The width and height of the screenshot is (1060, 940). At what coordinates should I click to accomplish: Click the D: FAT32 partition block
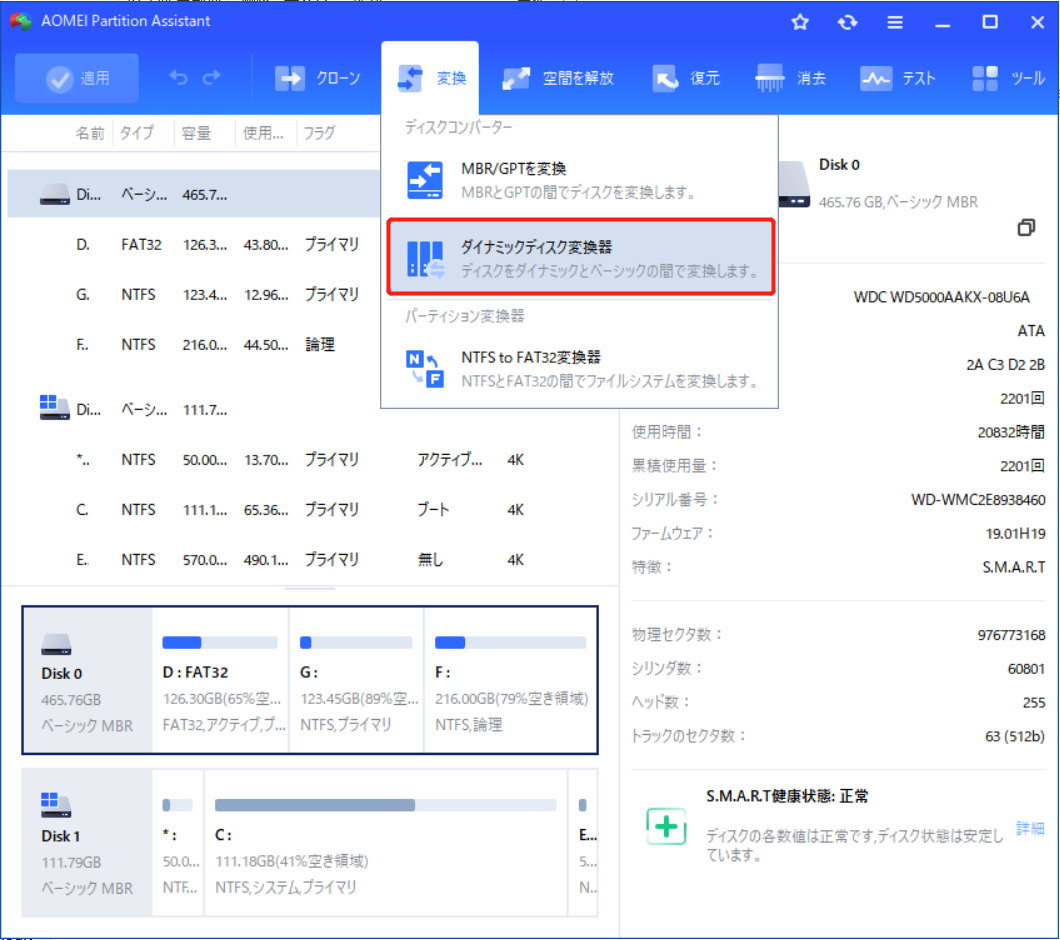(220, 680)
